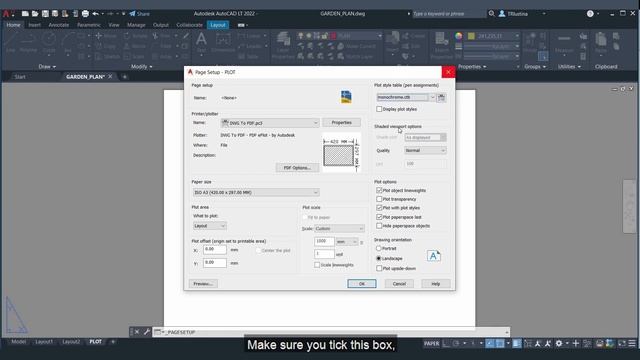This screenshot has height=360, width=640.
Task: Click the command line wrench customize icon
Action: point(147,332)
